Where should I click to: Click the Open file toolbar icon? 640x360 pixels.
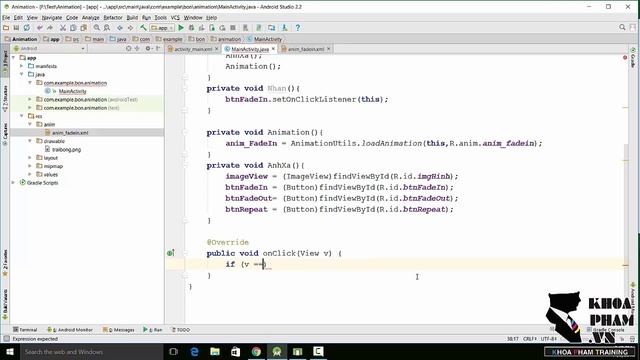6,28
